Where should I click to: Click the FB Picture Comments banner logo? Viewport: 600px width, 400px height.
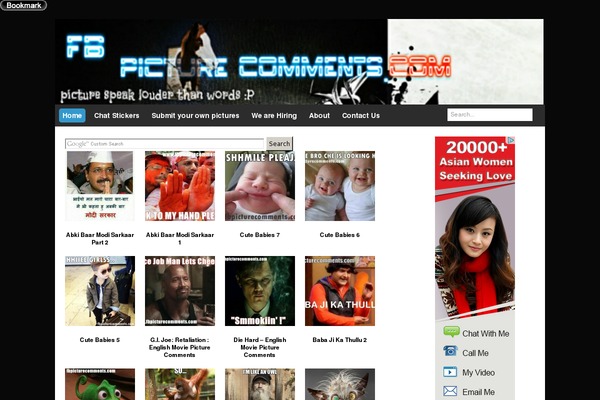coord(299,62)
